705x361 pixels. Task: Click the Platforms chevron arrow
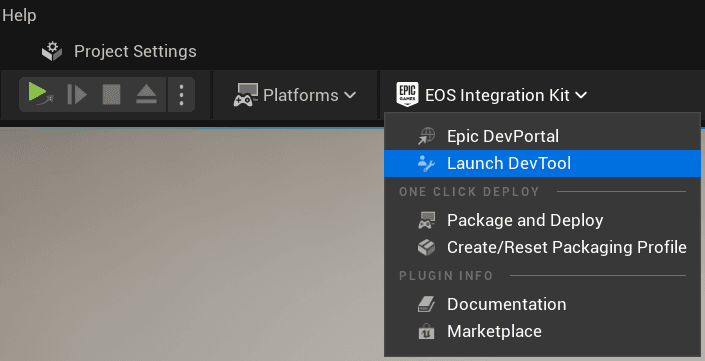[350, 95]
